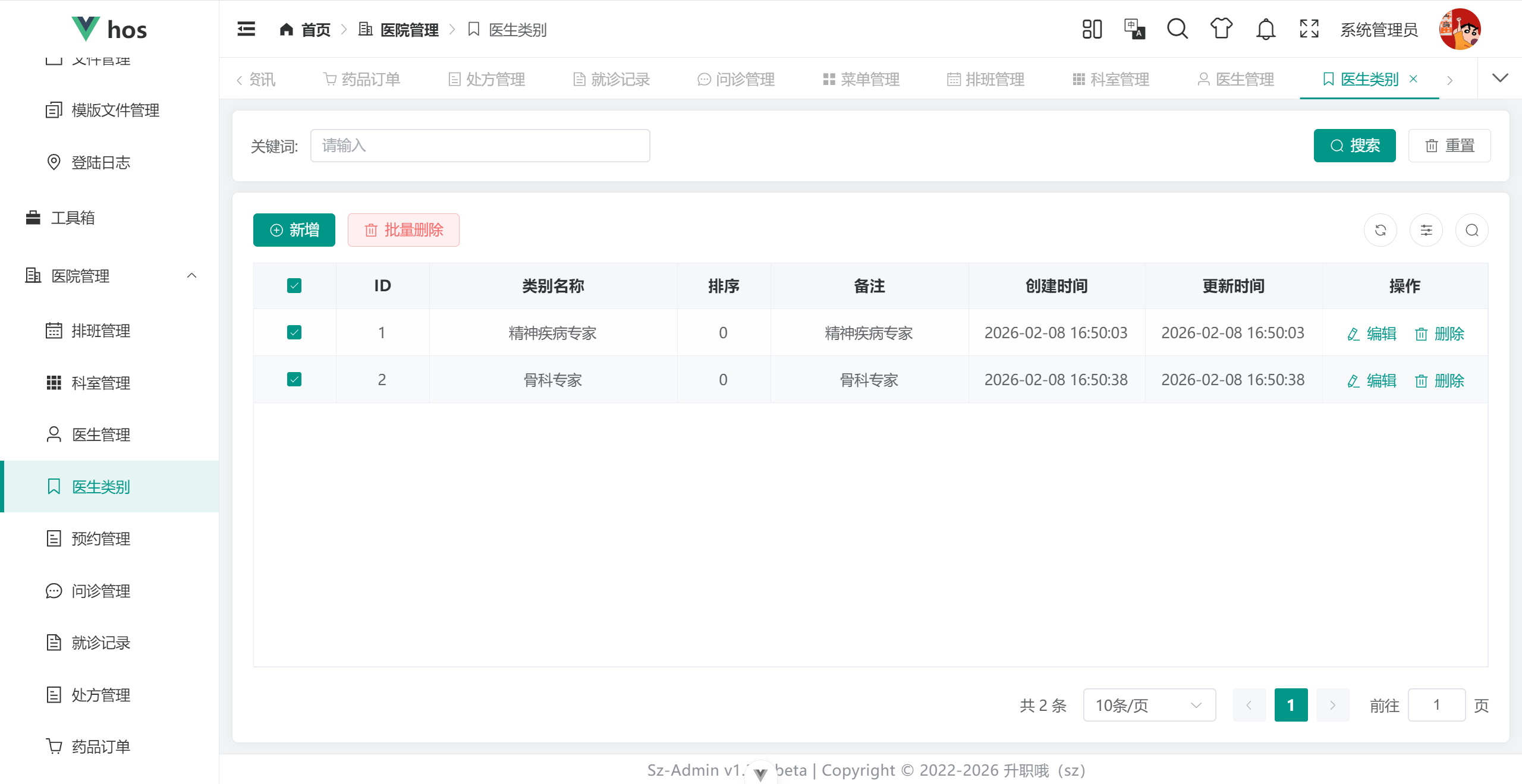This screenshot has height=784, width=1522.
Task: Open the column settings icon
Action: 1426,230
